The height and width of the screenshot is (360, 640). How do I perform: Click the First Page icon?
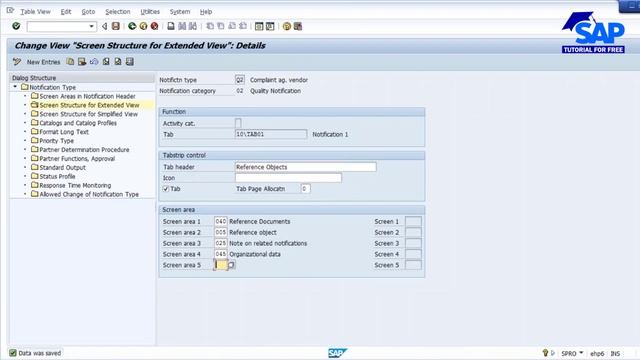210,26
